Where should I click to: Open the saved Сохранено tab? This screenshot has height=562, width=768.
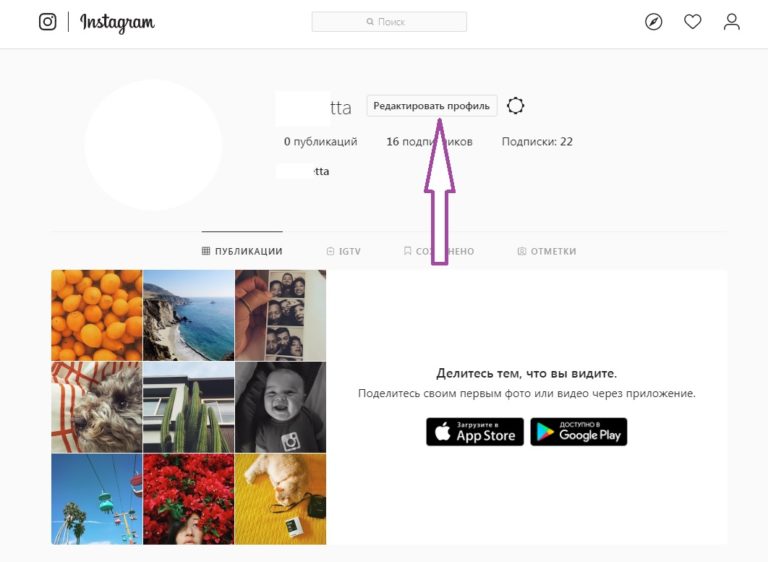tap(439, 251)
